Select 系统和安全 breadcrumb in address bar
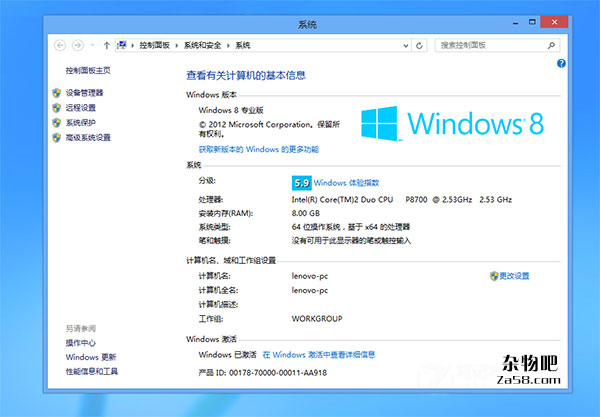Viewport: 600px width, 417px height. (202, 46)
